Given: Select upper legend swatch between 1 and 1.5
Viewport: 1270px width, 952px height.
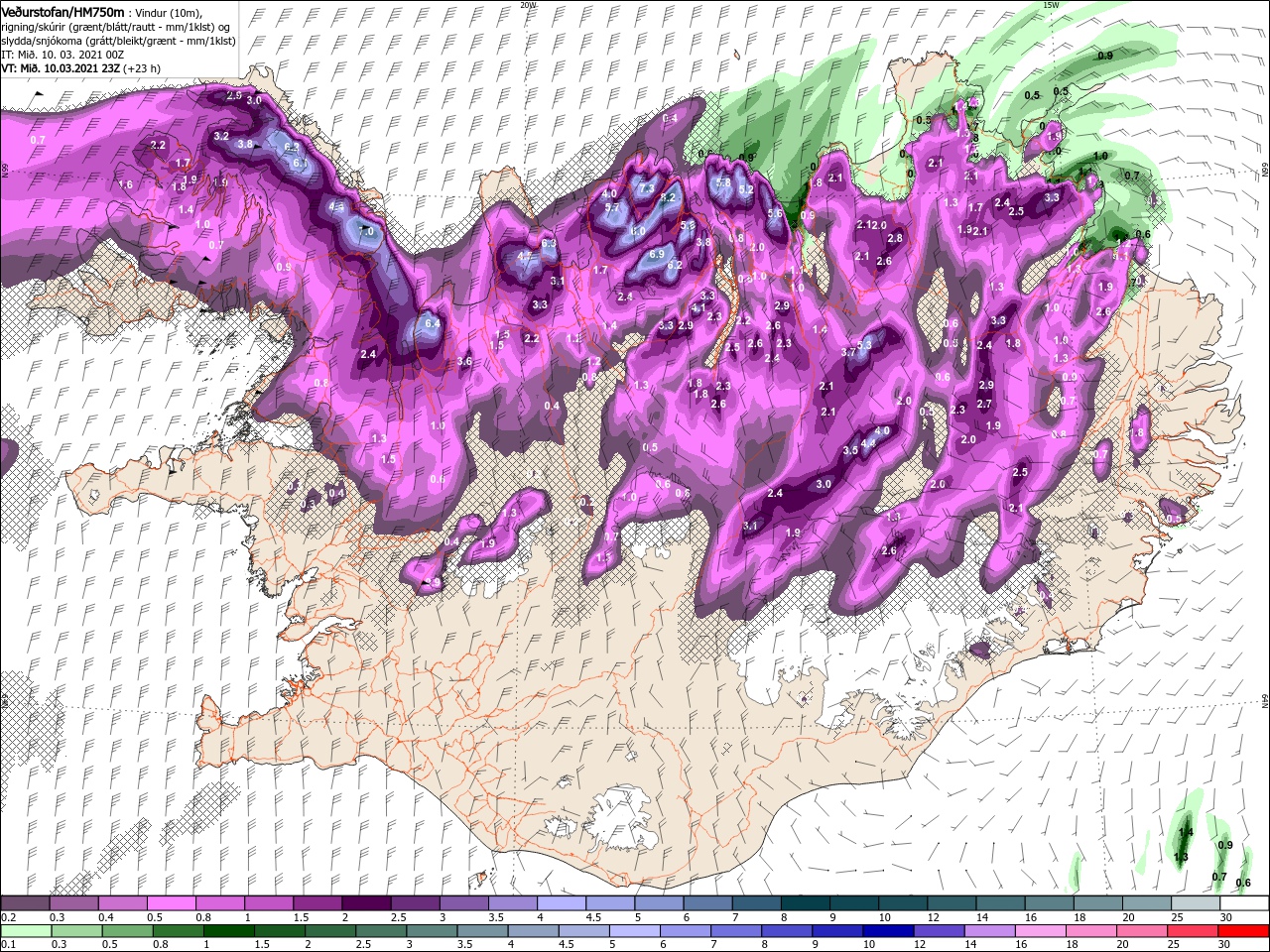Looking at the screenshot, I should (x=269, y=903).
